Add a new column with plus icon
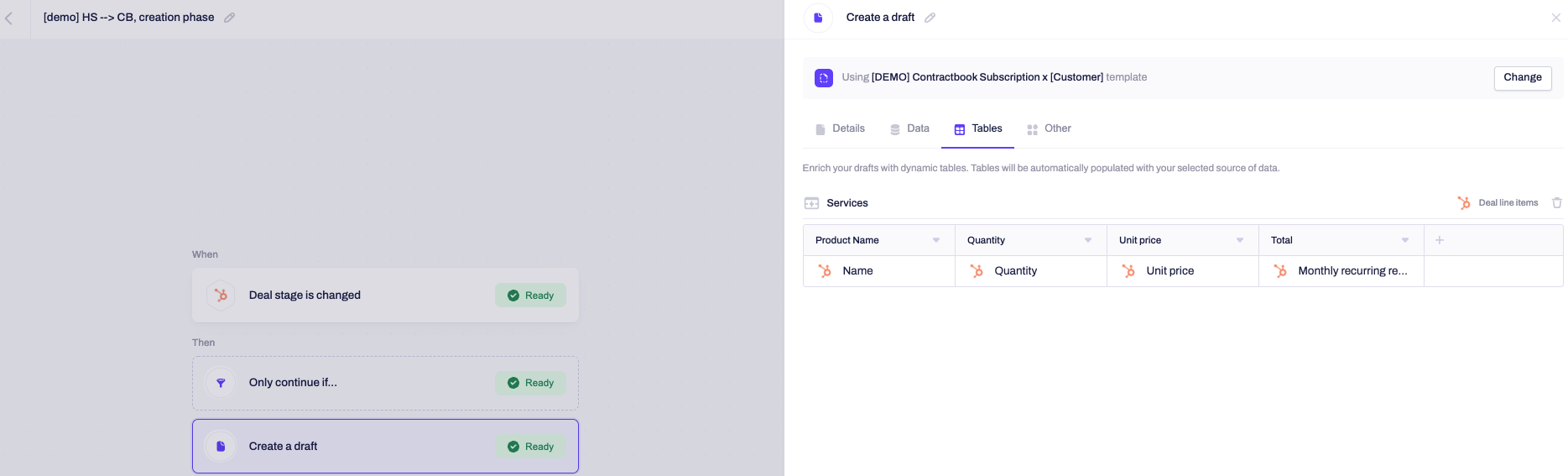The image size is (1568, 476). [x=1440, y=240]
